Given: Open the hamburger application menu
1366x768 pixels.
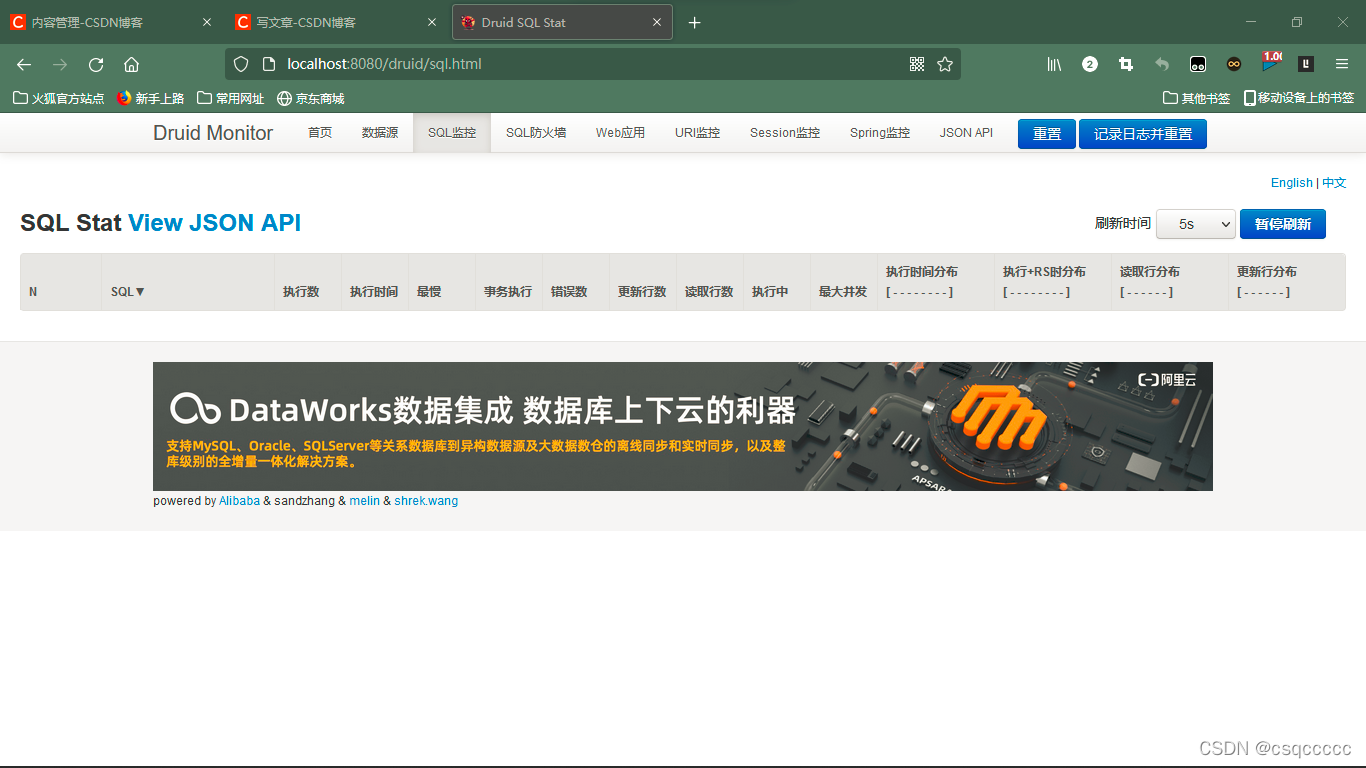Looking at the screenshot, I should click(1341, 63).
